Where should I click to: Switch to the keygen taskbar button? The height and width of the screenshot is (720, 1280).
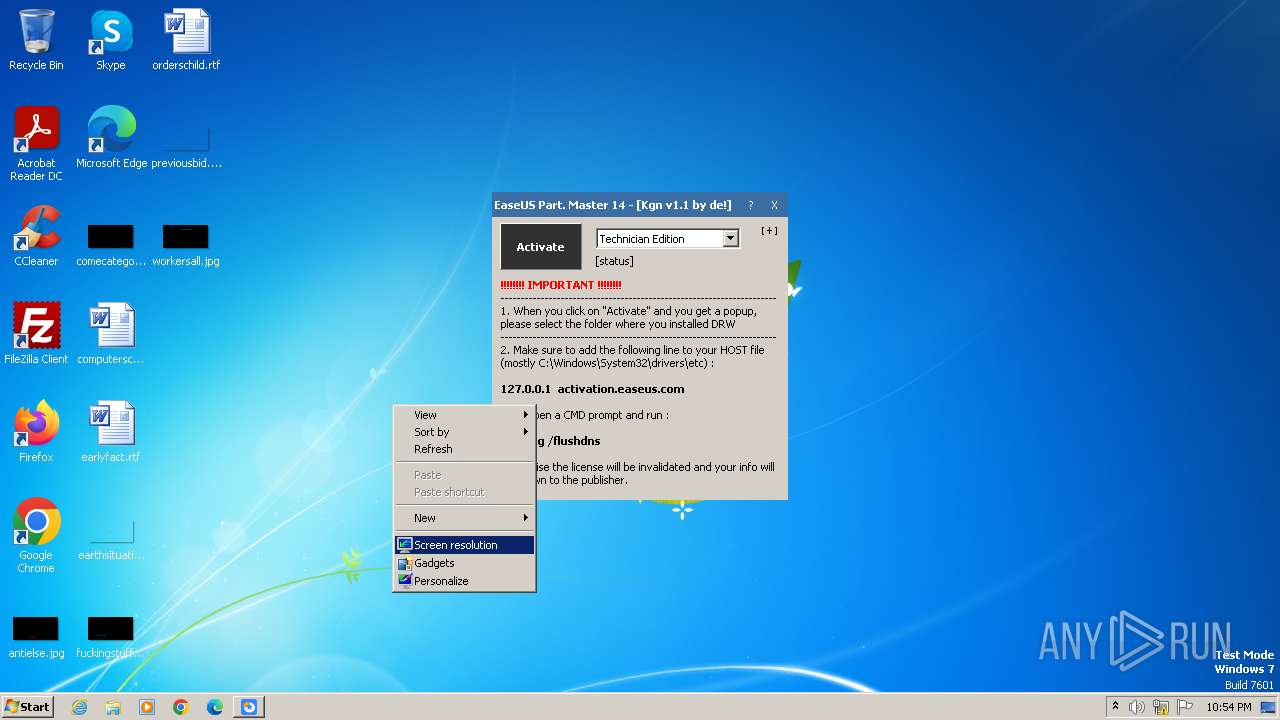[249, 707]
